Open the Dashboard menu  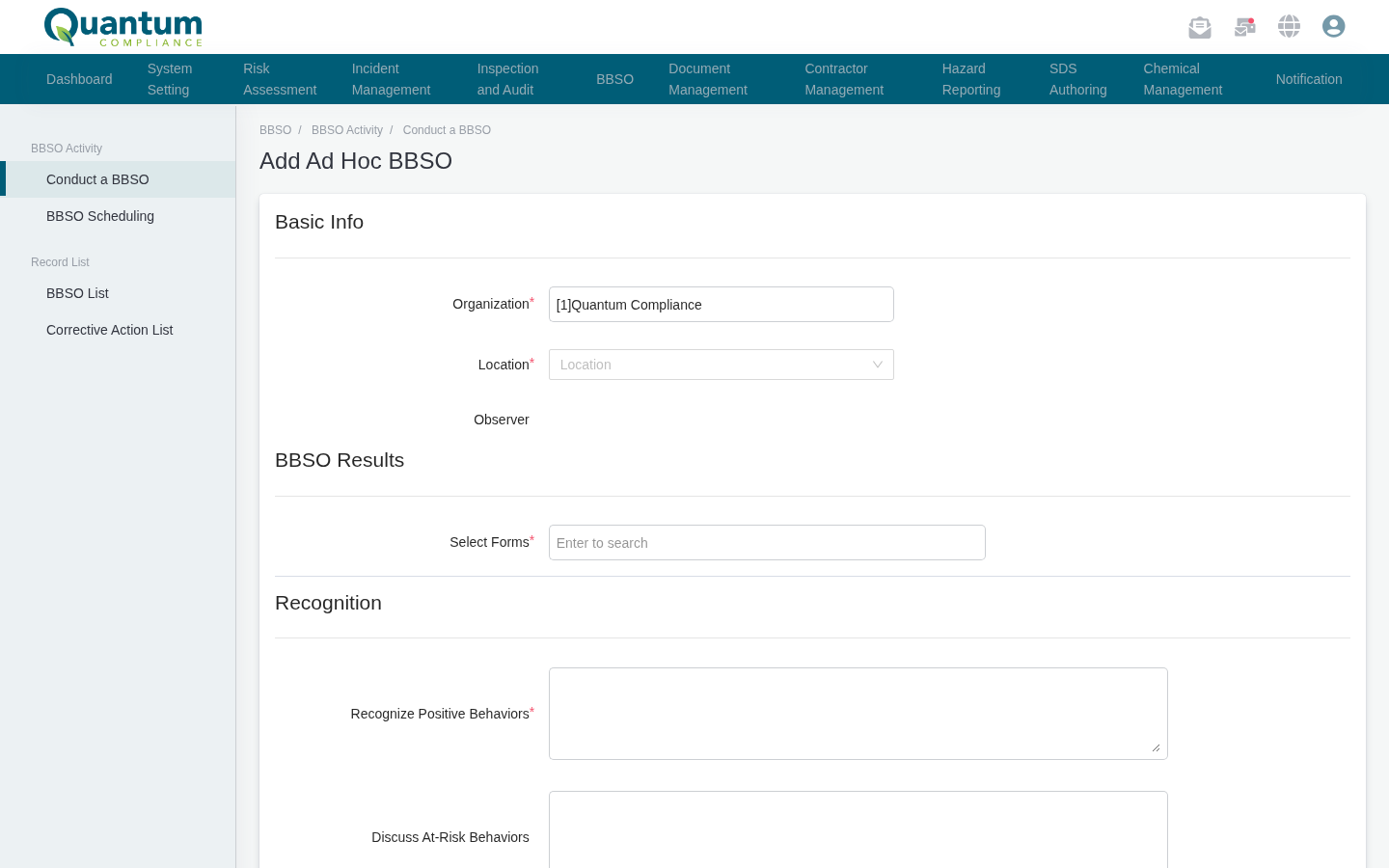79,79
